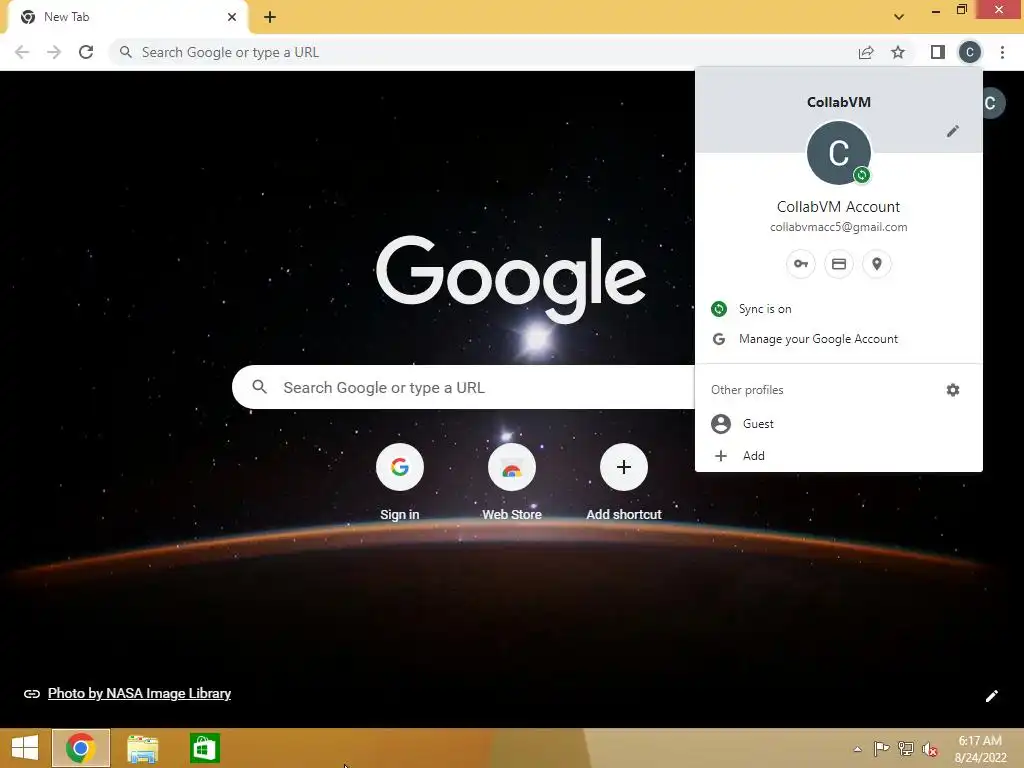Click the network tray icon
Screen dimensions: 1024x768
coord(906,749)
